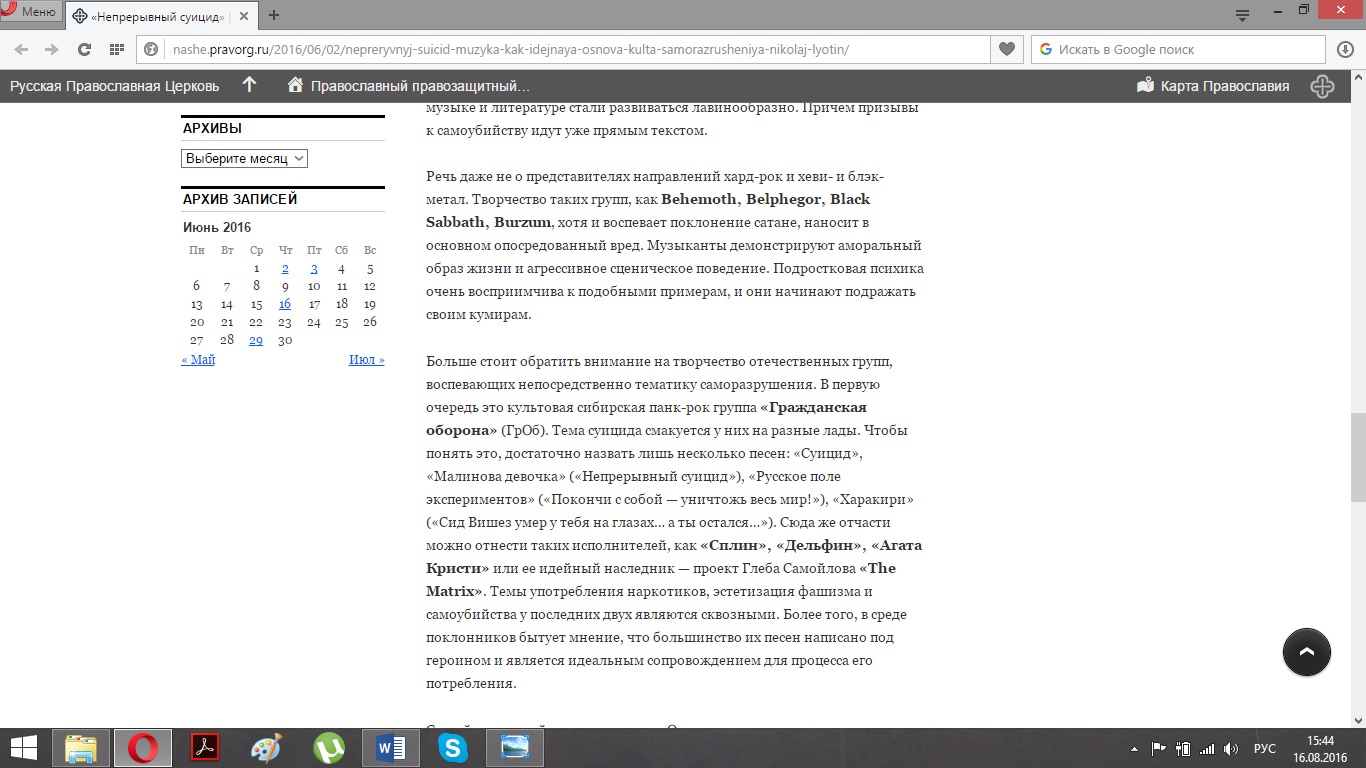Click the bold text Behemoth

point(699,199)
